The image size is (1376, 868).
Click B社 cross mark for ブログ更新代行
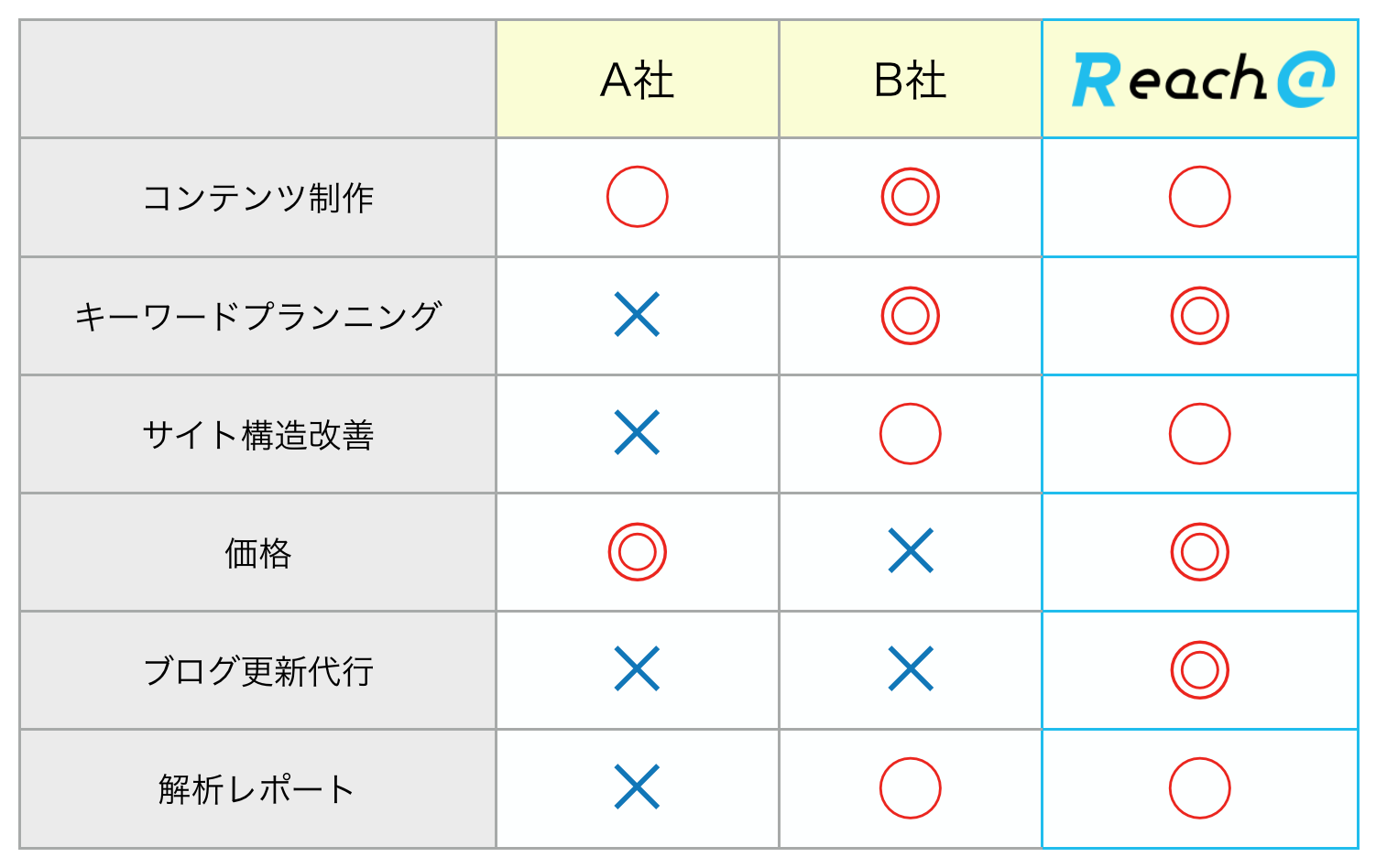click(912, 669)
